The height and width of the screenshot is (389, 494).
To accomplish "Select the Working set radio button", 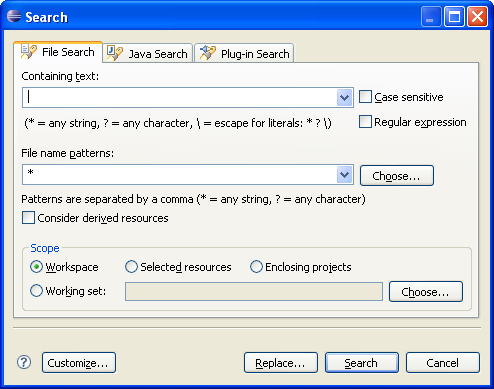I will [x=36, y=291].
